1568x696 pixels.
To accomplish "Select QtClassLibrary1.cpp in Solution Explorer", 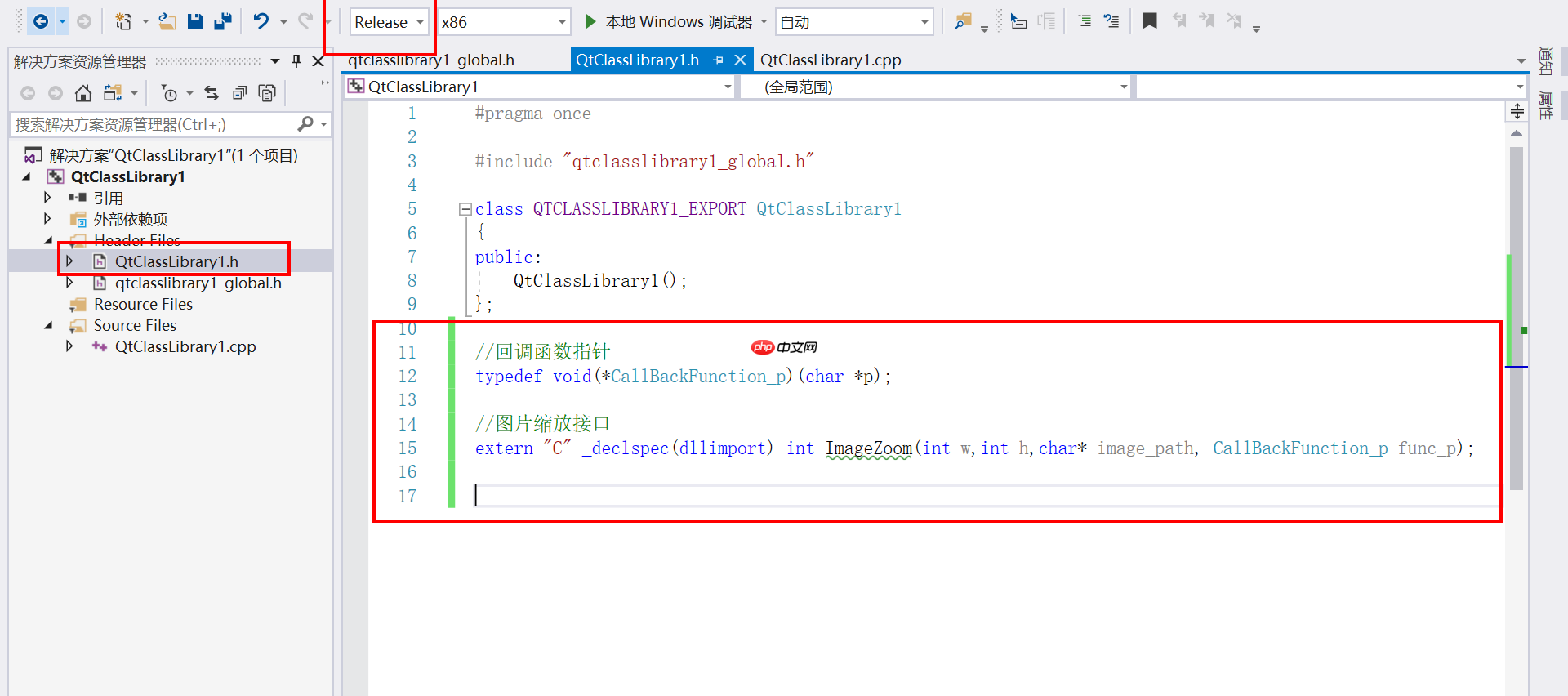I will click(185, 346).
